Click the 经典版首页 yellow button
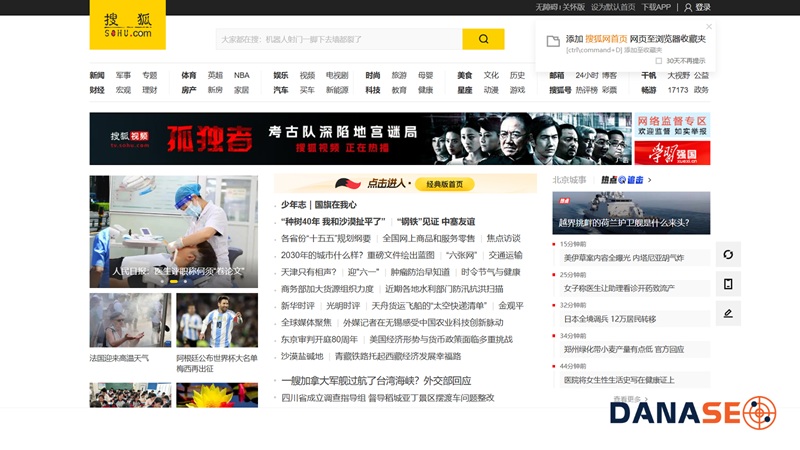The image size is (800, 450). (444, 184)
